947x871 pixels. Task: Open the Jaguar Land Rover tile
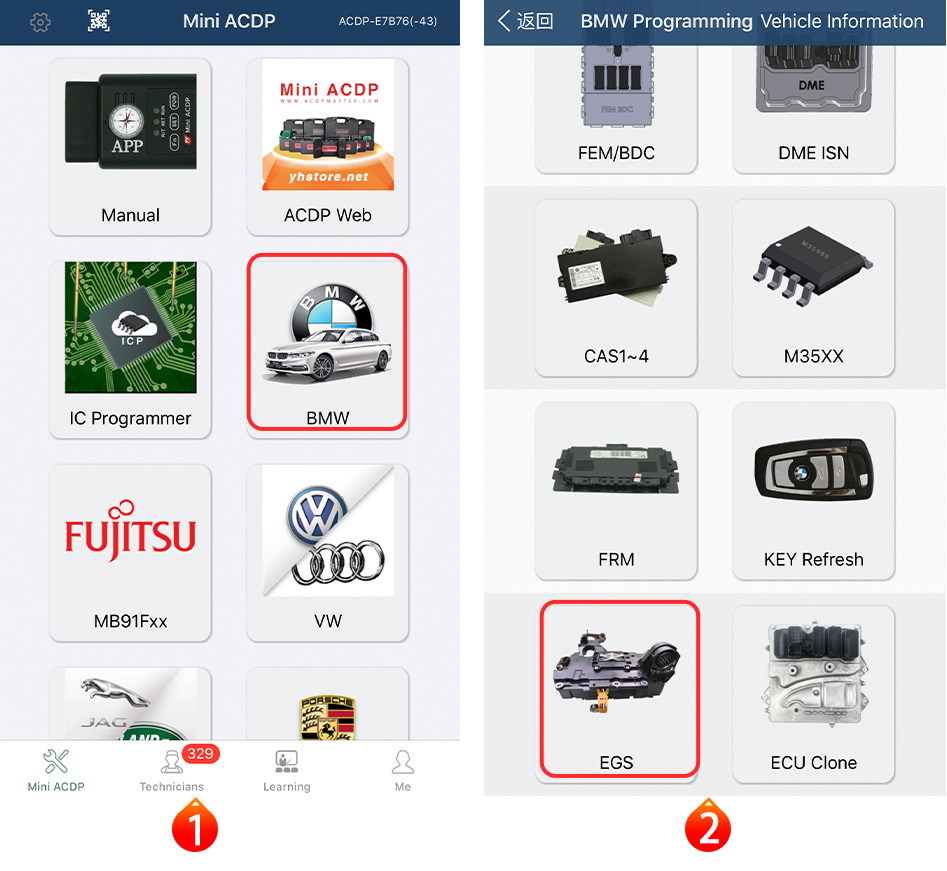point(130,704)
